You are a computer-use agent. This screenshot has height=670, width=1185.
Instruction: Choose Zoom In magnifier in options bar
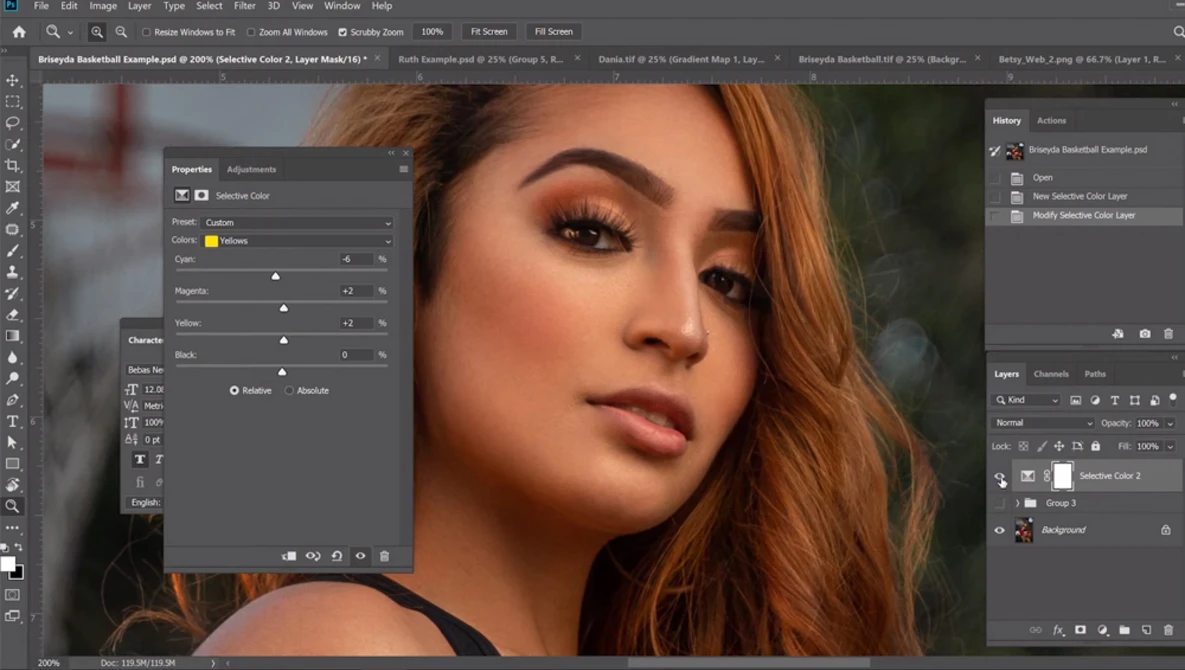pos(97,32)
